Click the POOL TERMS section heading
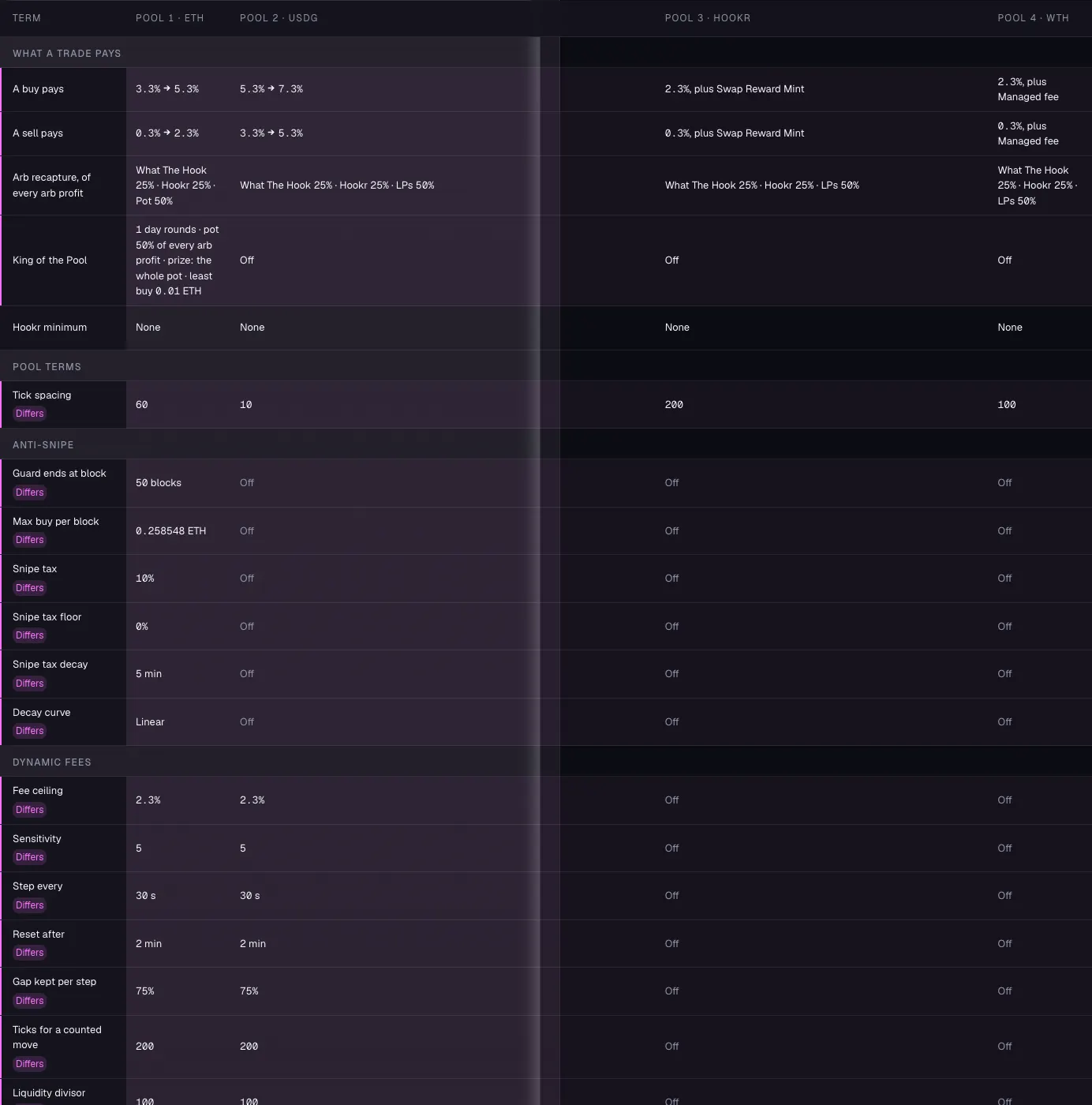 [x=47, y=367]
